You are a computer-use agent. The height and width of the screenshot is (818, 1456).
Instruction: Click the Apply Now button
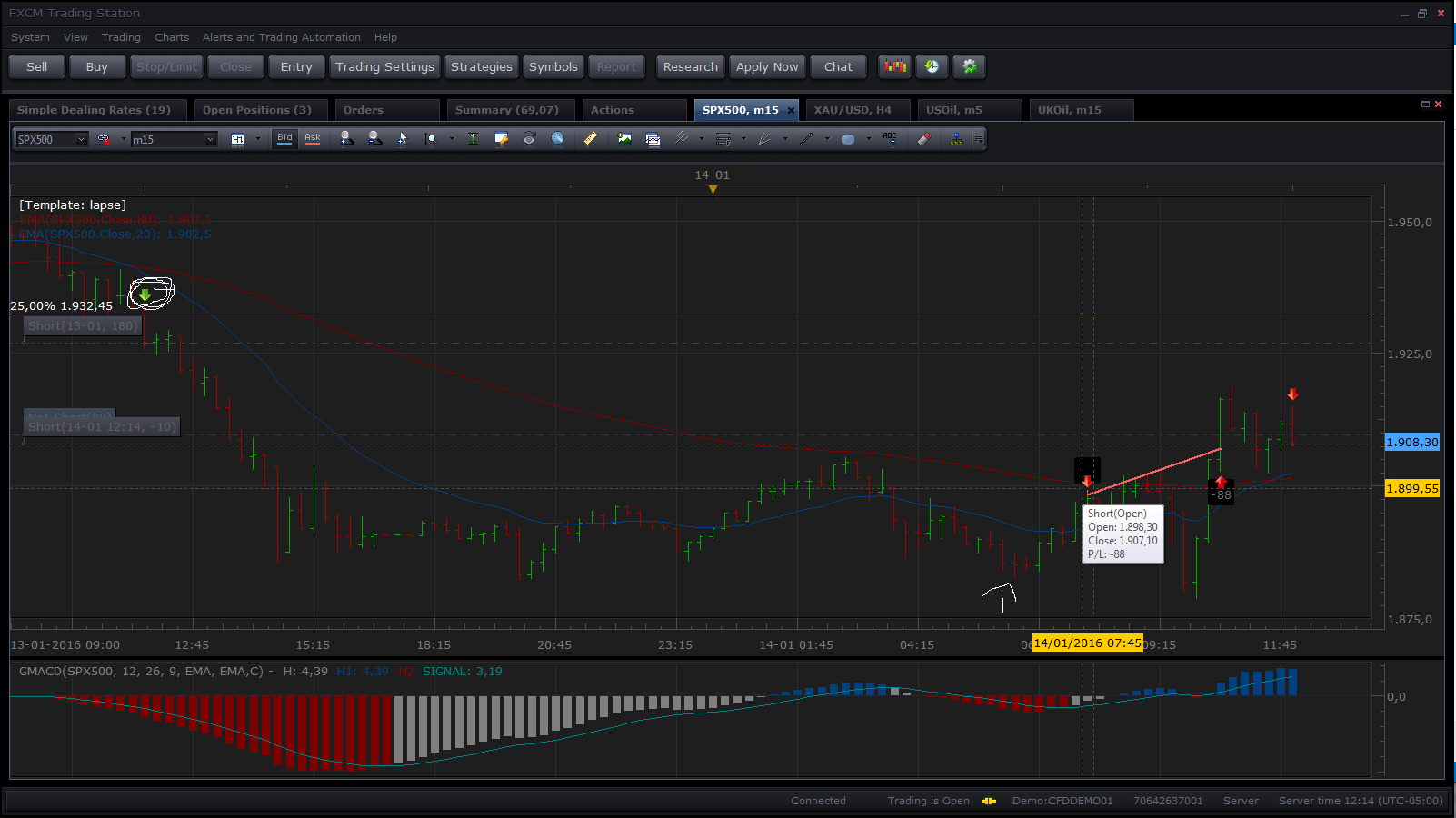coord(767,66)
